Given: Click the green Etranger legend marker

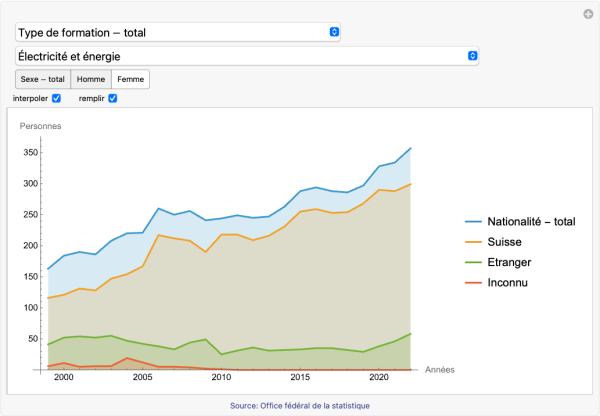Looking at the screenshot, I should pyautogui.click(x=472, y=262).
